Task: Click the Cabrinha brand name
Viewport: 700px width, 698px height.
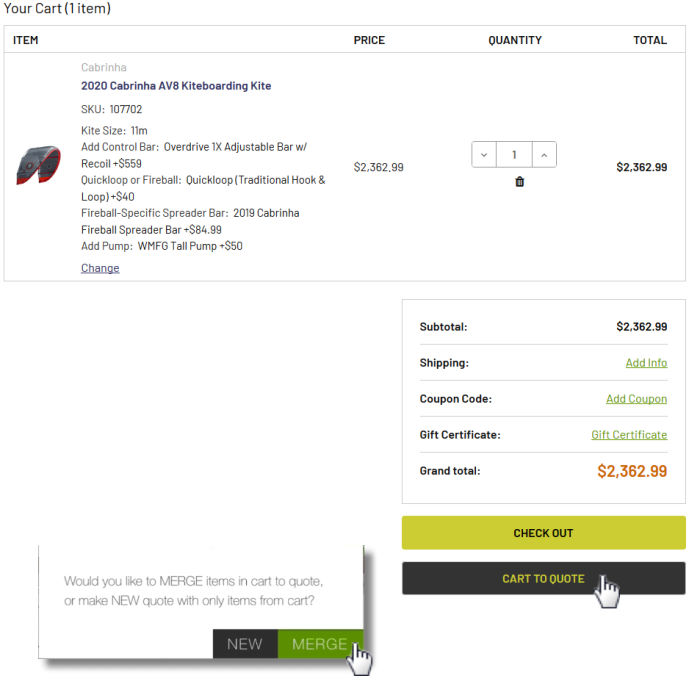Action: click(x=104, y=67)
